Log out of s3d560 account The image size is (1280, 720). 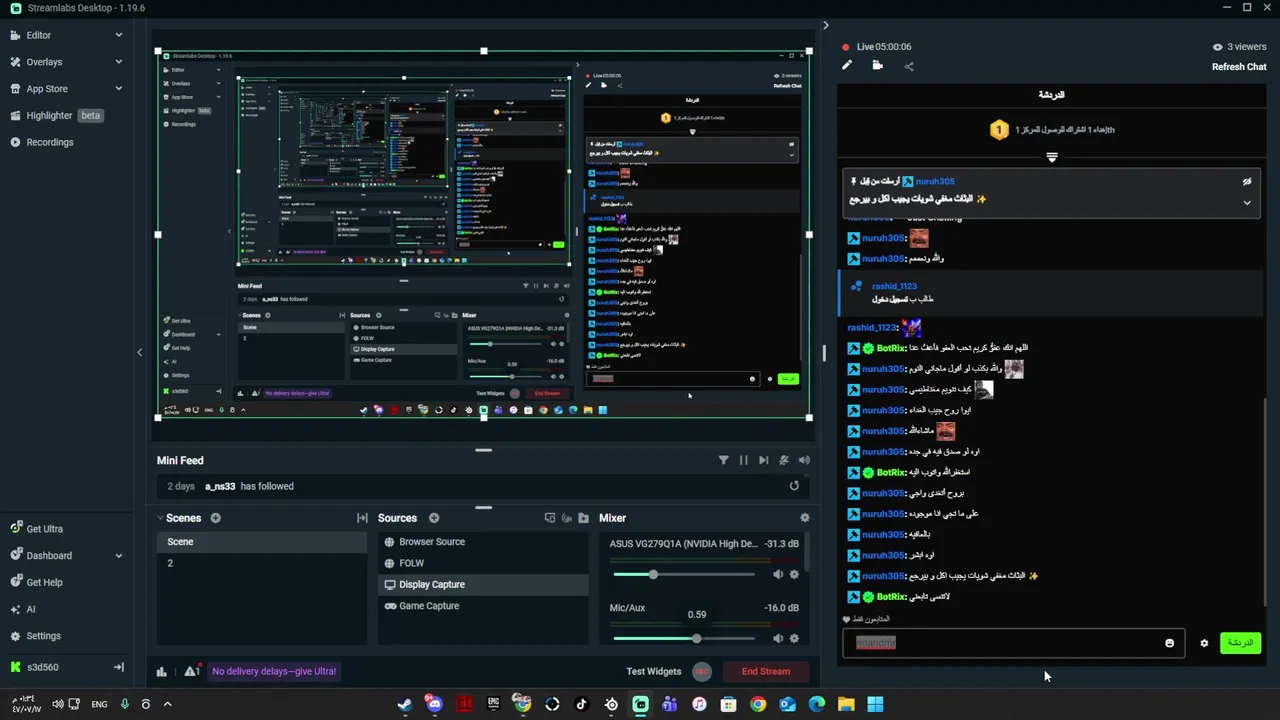coord(118,667)
